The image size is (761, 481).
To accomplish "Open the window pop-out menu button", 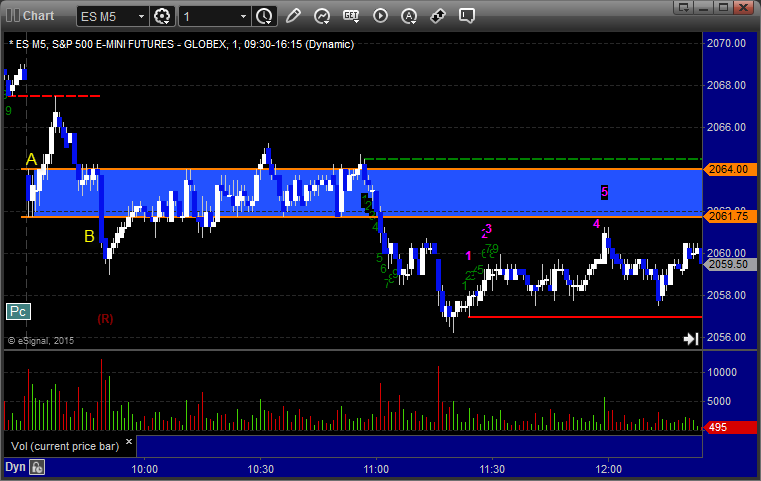I will [x=683, y=7].
